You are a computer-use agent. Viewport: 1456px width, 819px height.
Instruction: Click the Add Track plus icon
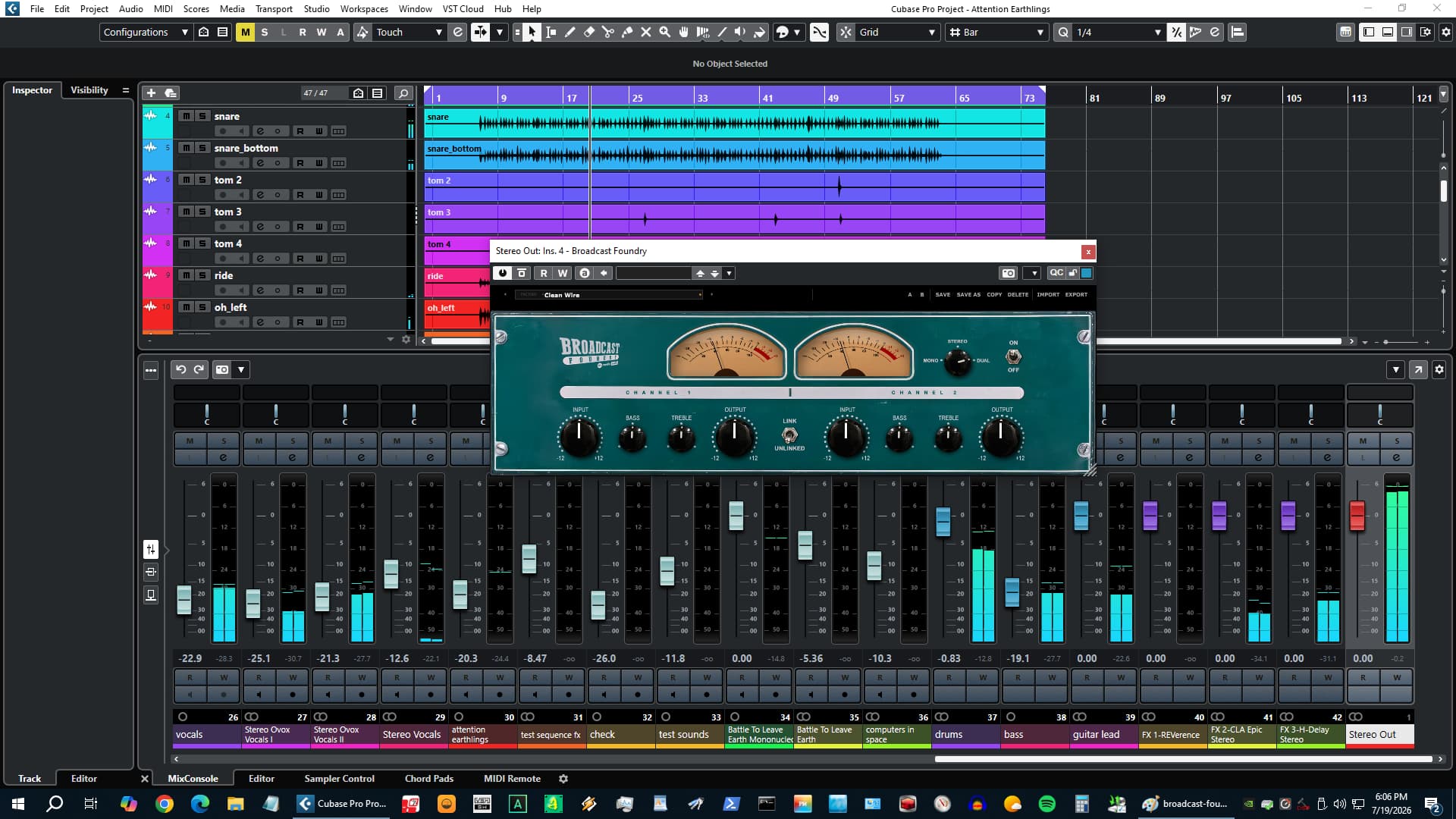[151, 93]
